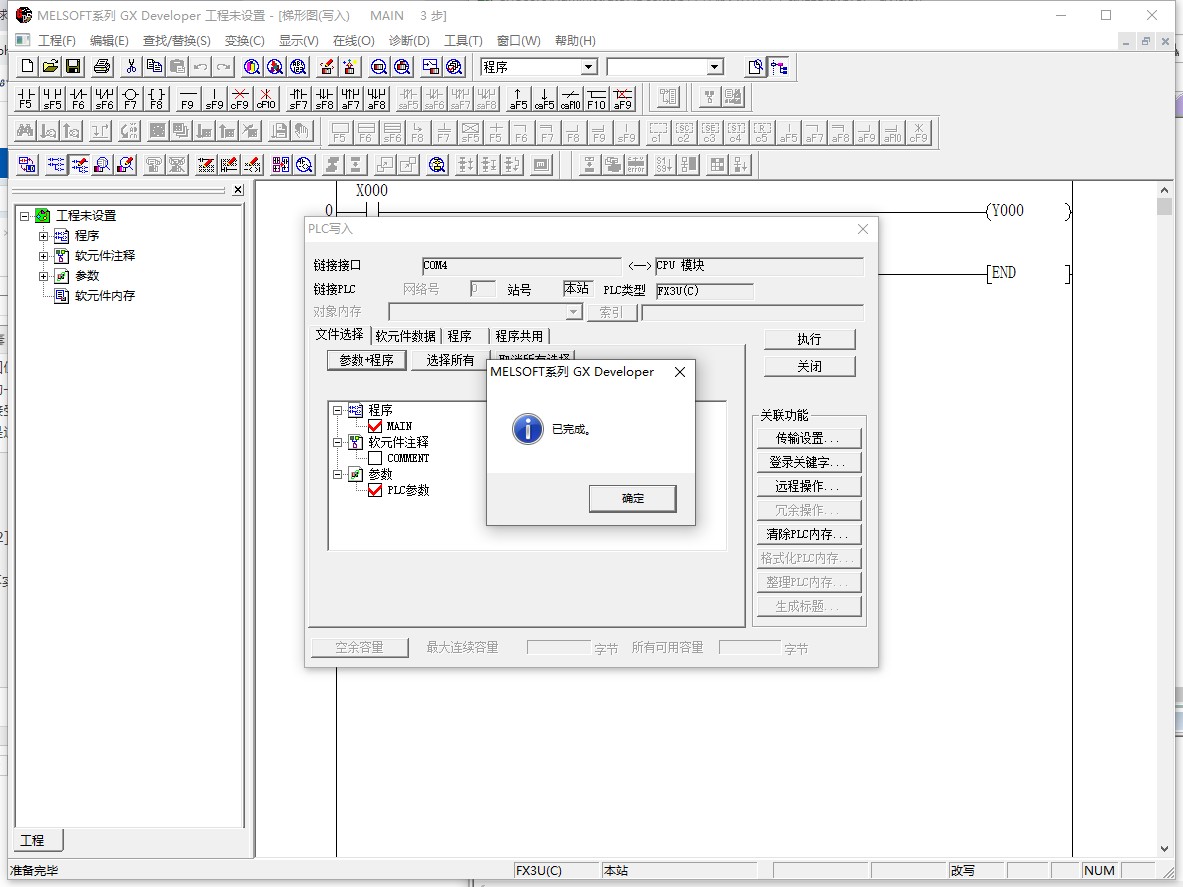
Task: Toggle project data list tree icon
Action: point(779,67)
